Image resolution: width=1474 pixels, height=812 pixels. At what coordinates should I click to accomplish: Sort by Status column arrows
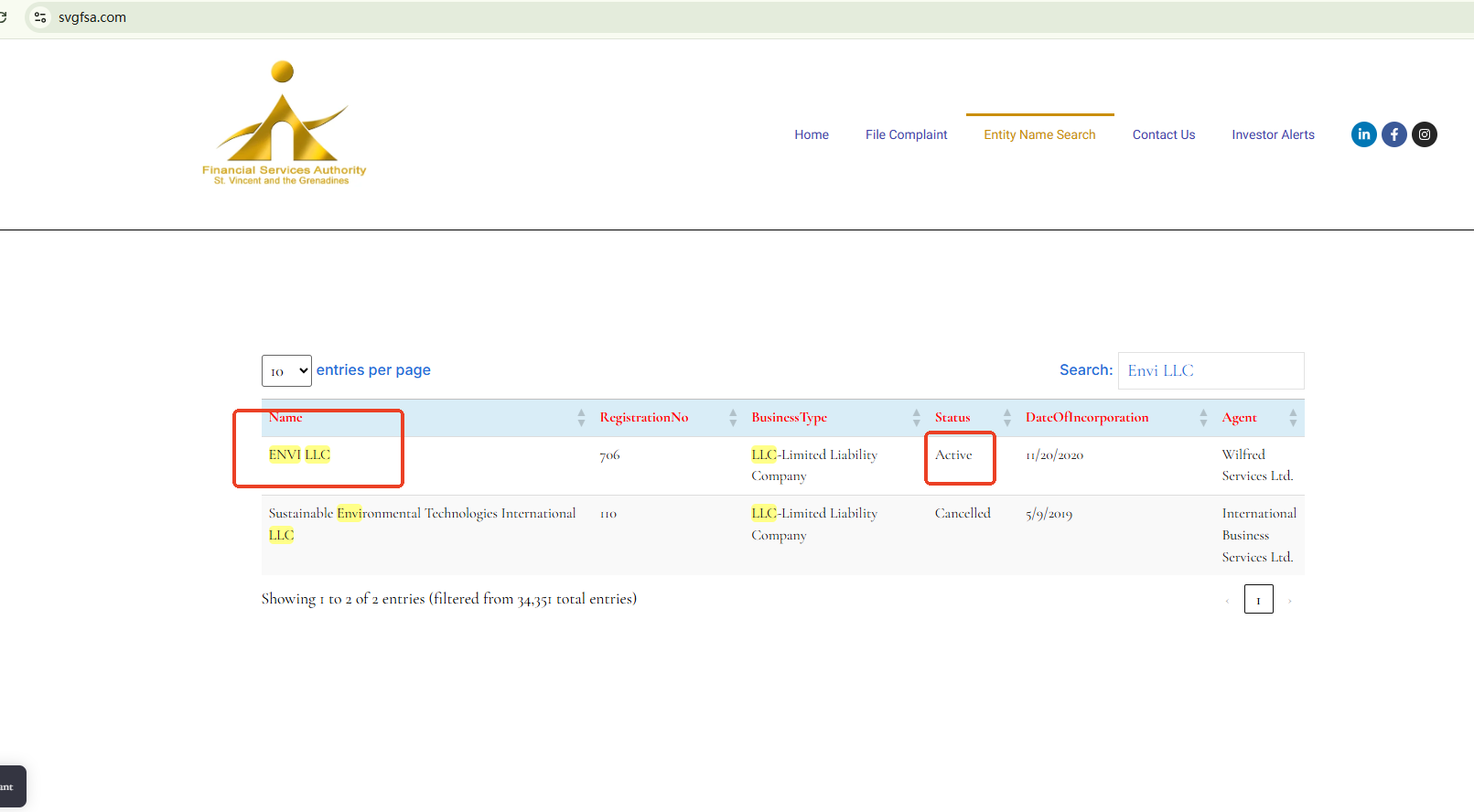[1006, 418]
